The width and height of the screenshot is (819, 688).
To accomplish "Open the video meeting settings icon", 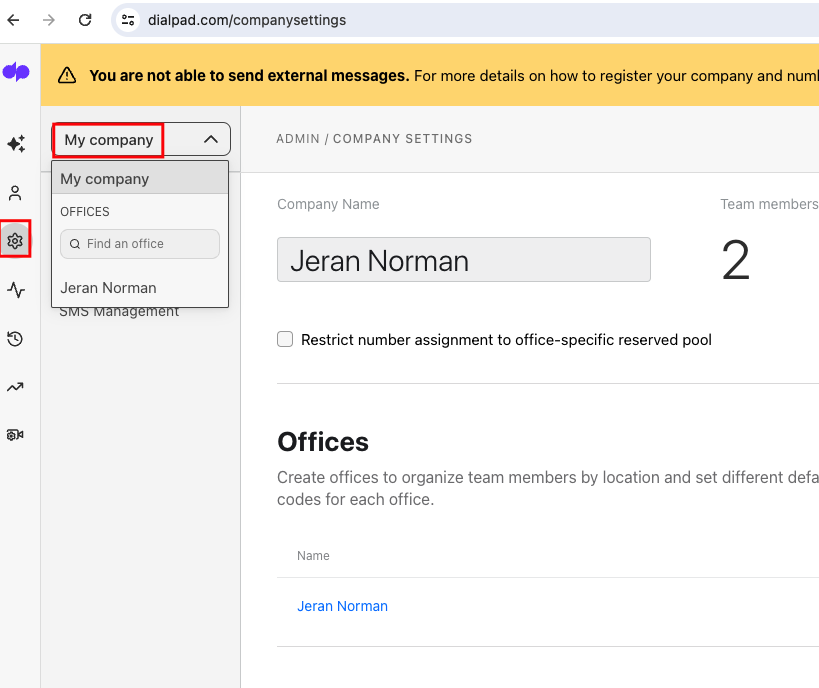I will pos(15,435).
